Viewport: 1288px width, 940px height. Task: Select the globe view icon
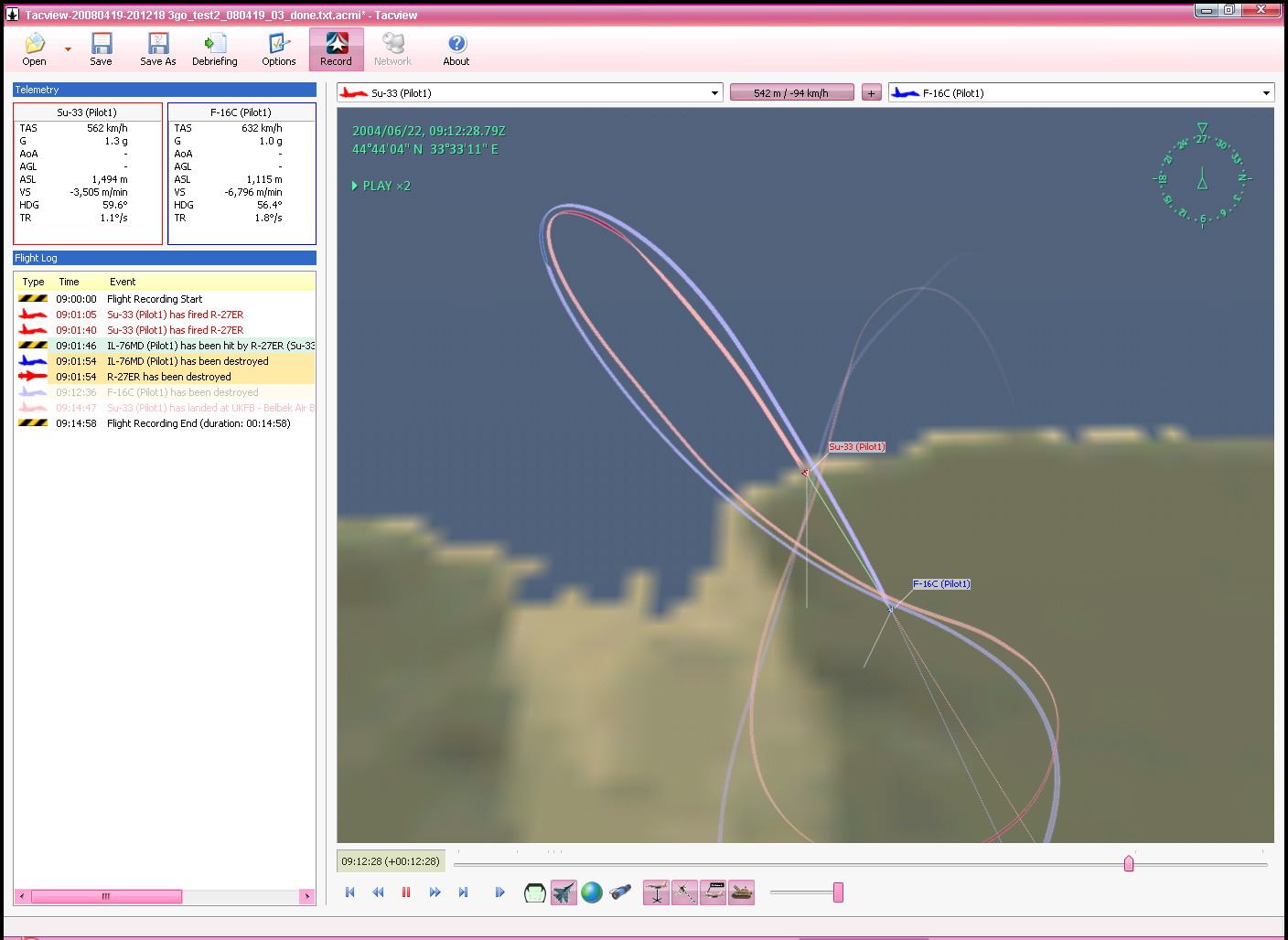[x=592, y=892]
